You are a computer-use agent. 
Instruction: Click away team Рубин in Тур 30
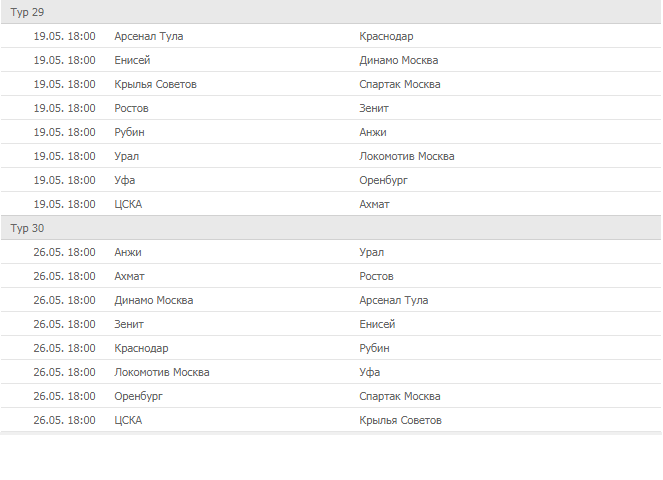pos(375,348)
